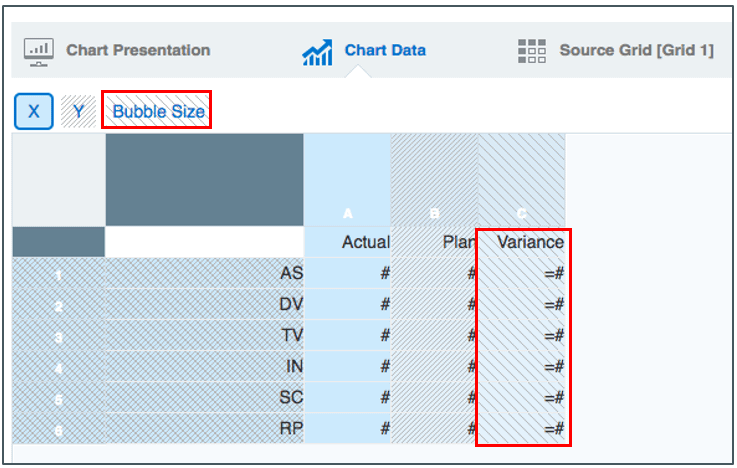Select row 1 header
The height and width of the screenshot is (468, 737).
point(58,273)
